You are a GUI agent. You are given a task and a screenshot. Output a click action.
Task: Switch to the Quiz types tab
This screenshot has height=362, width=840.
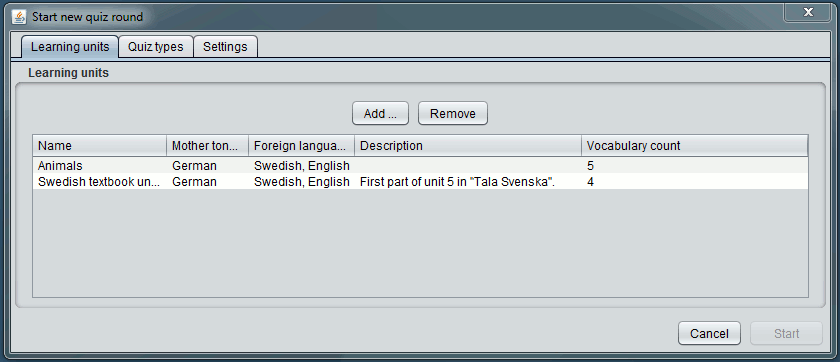pyautogui.click(x=155, y=47)
